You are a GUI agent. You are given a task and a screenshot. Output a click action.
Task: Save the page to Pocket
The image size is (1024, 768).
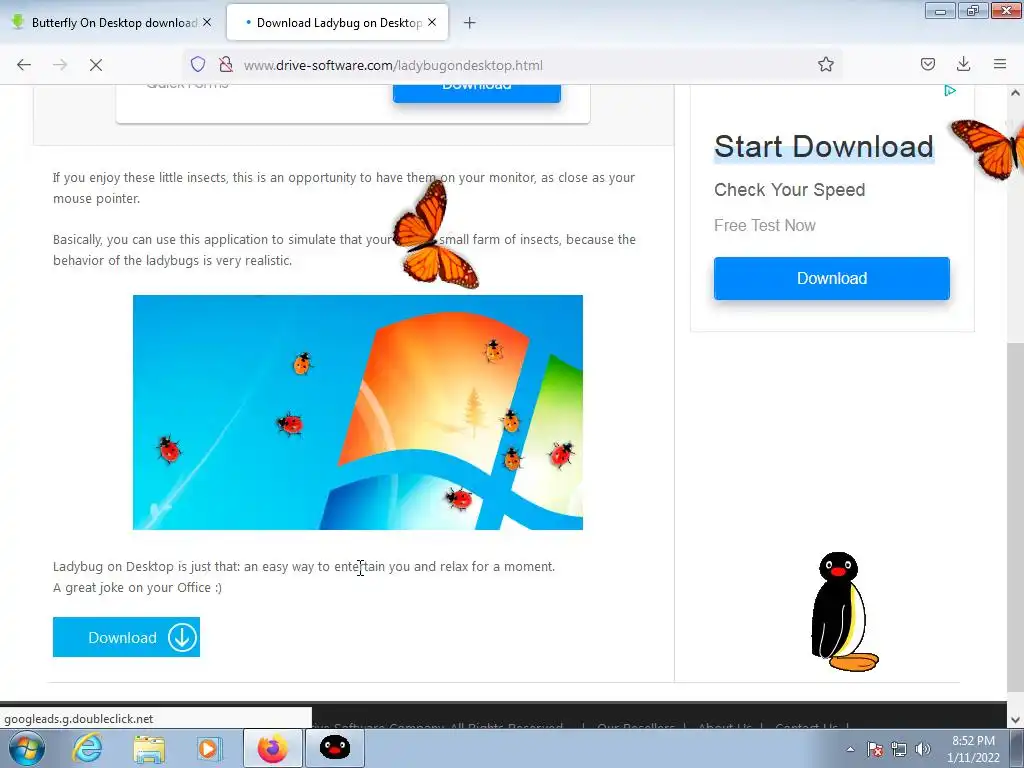[927, 65]
